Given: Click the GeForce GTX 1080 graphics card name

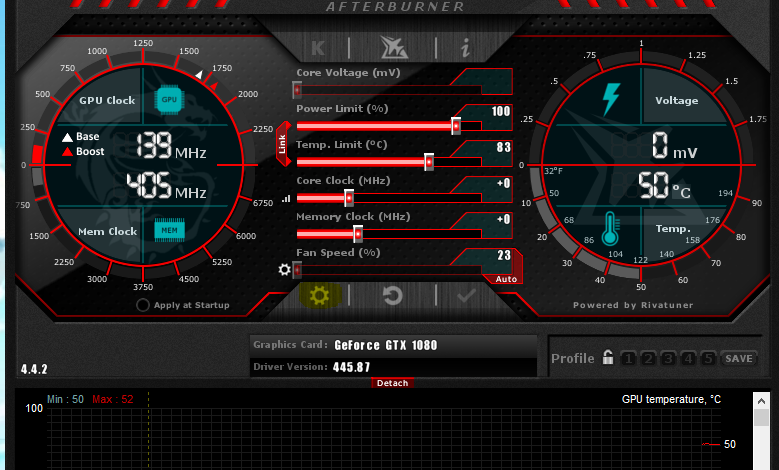Looking at the screenshot, I should pyautogui.click(x=386, y=345).
